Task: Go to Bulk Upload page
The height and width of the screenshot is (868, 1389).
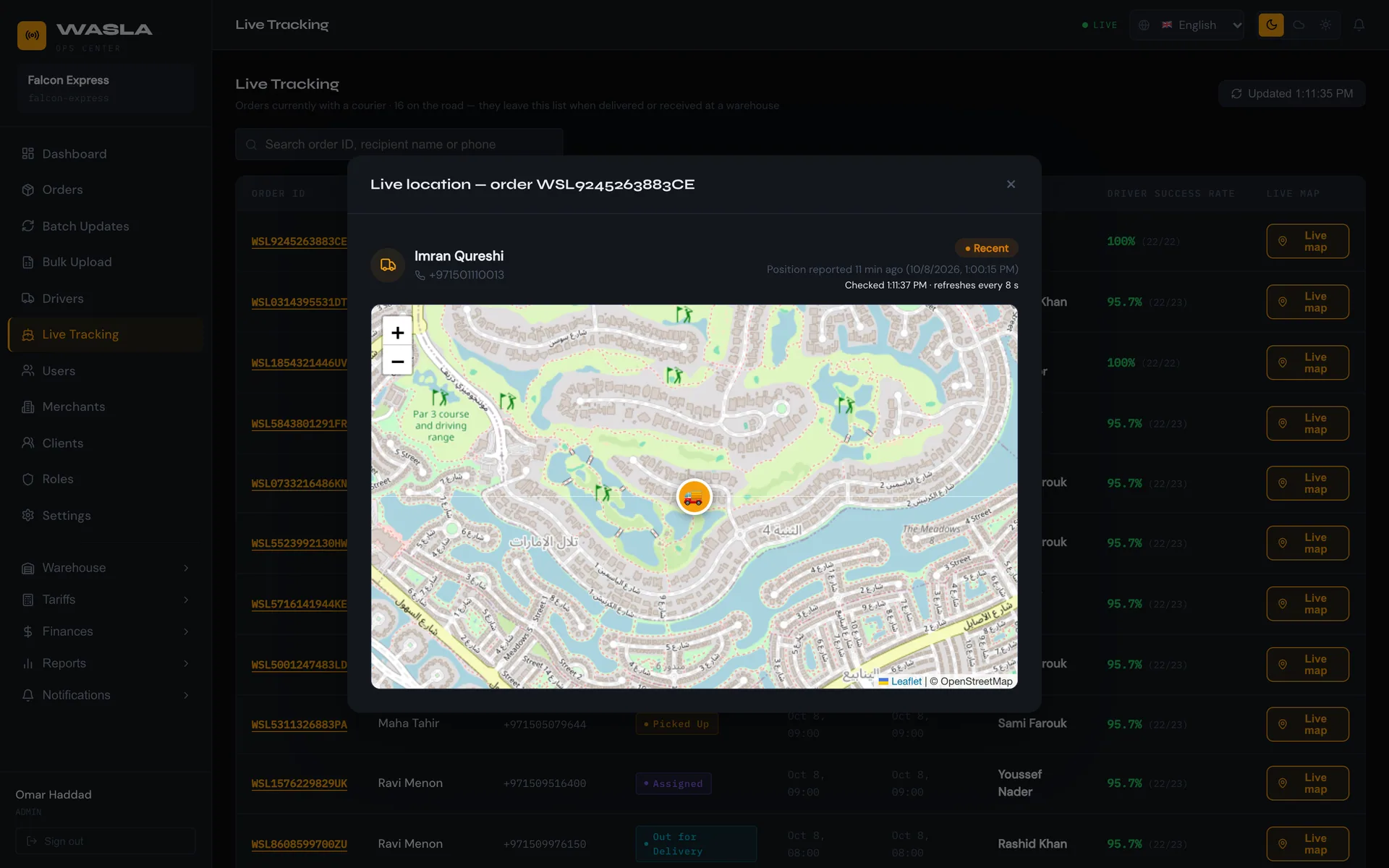Action: click(x=106, y=262)
